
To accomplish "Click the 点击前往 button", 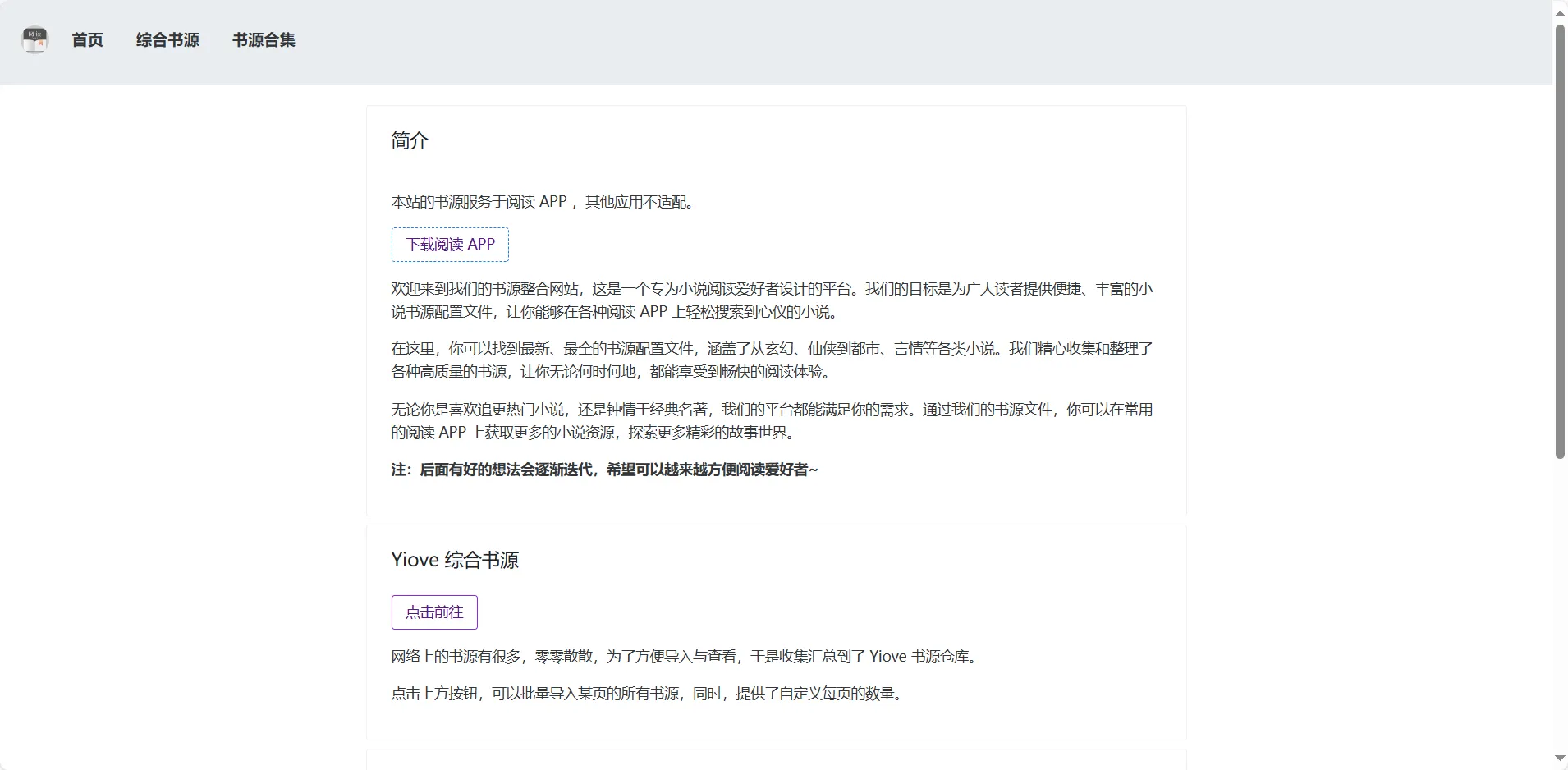I will coord(434,612).
